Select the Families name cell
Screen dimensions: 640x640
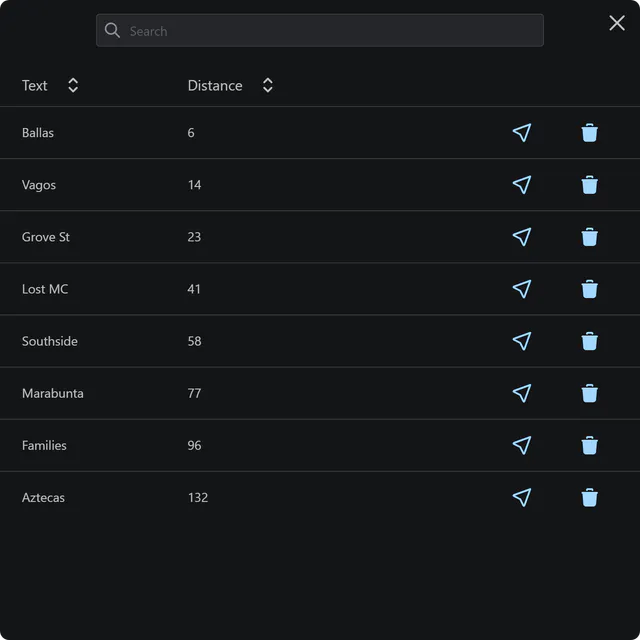(44, 445)
